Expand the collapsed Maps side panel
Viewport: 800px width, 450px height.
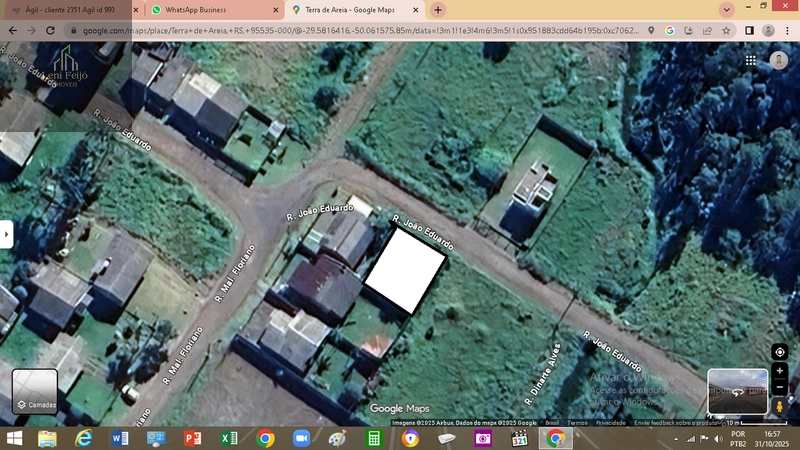click(x=6, y=233)
